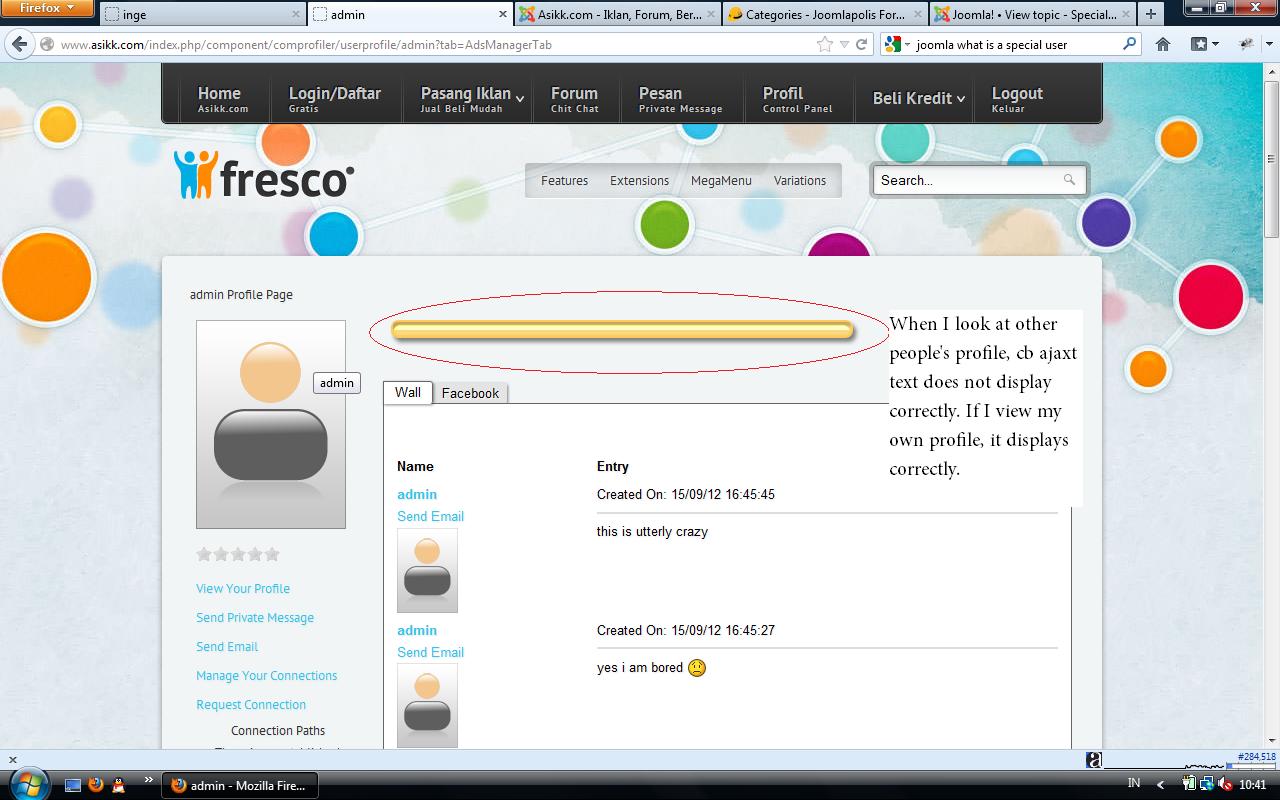Click the muted volume tray icon
Viewport: 1280px width, 800px height.
point(1225,785)
